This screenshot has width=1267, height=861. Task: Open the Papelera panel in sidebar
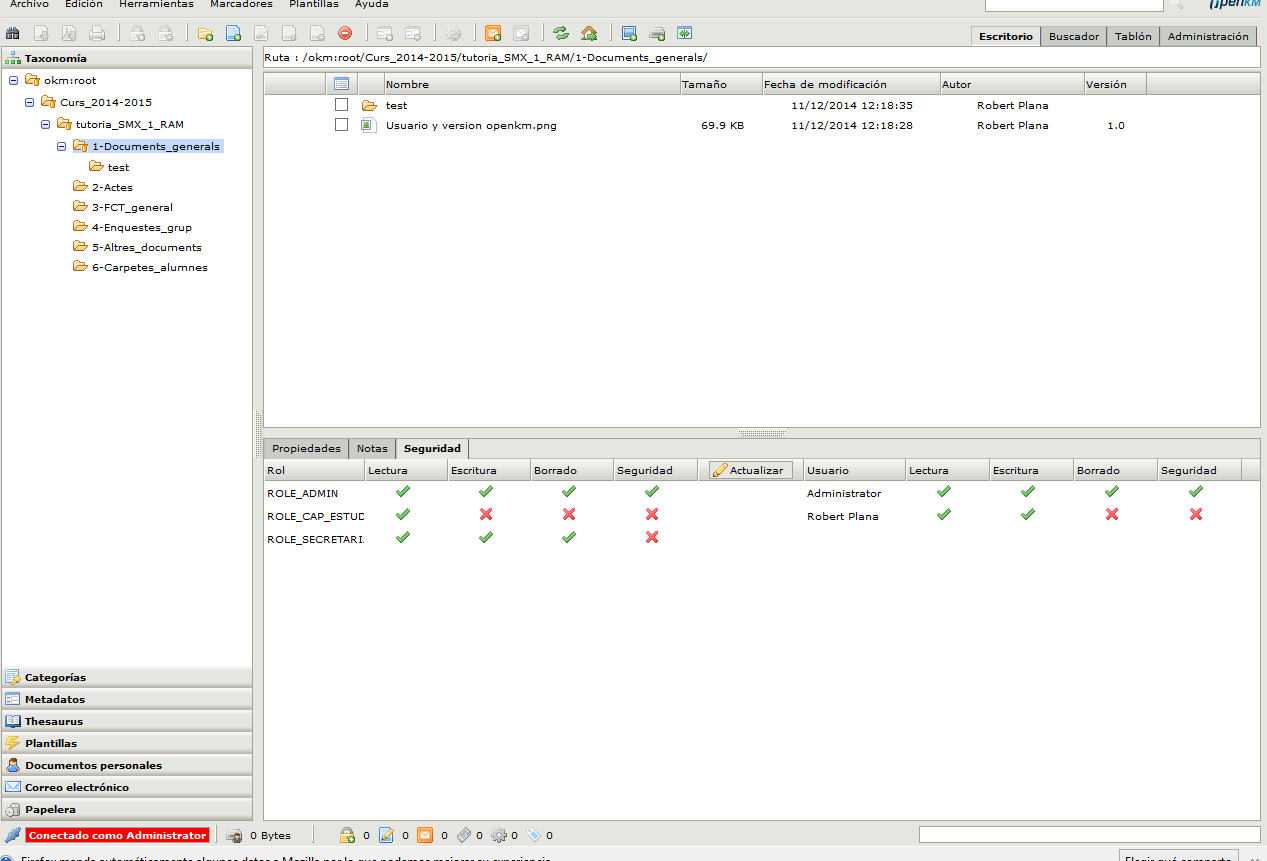[50, 809]
